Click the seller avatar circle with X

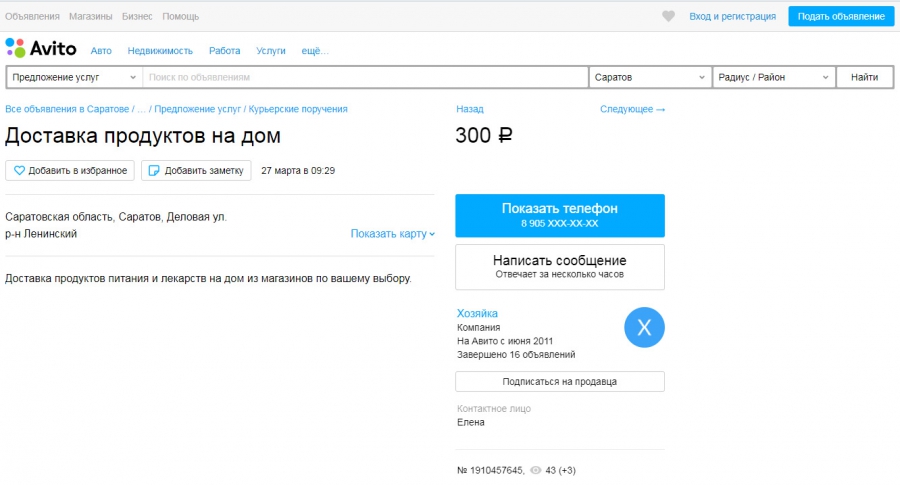tap(644, 327)
